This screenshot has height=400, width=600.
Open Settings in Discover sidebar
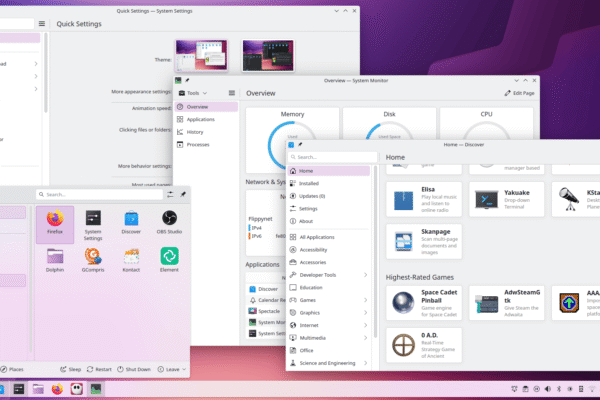(x=329, y=209)
